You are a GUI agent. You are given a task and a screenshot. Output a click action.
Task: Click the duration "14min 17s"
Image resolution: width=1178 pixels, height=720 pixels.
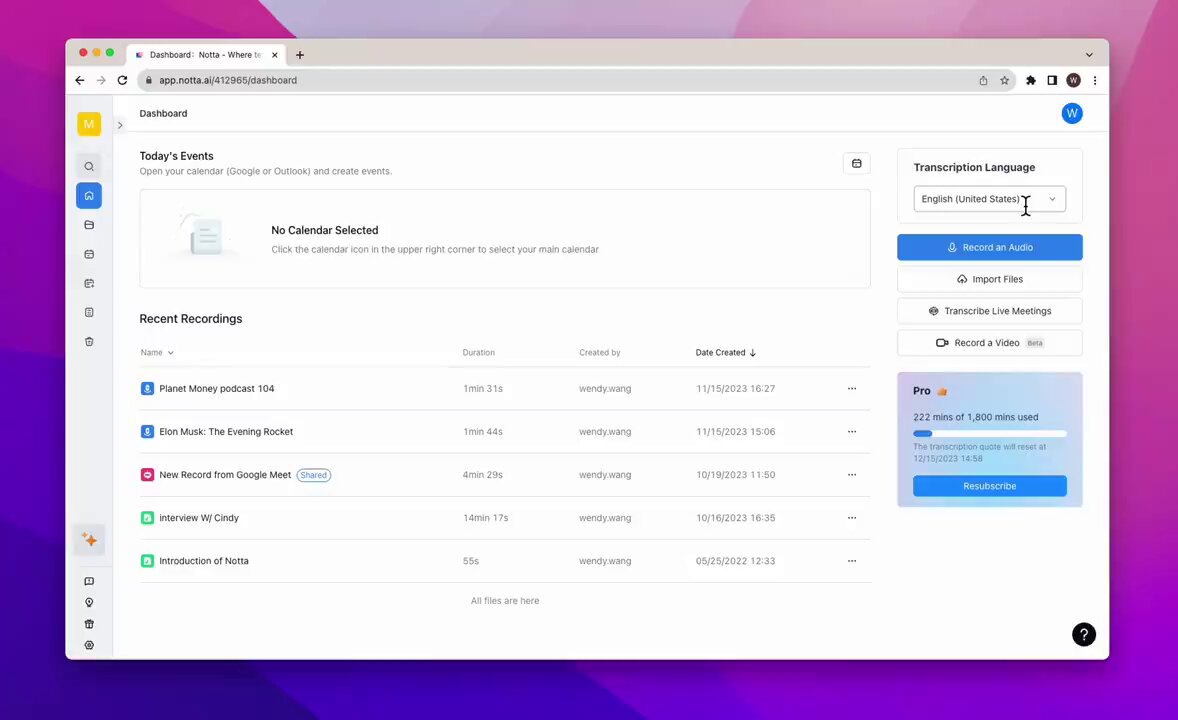point(485,518)
